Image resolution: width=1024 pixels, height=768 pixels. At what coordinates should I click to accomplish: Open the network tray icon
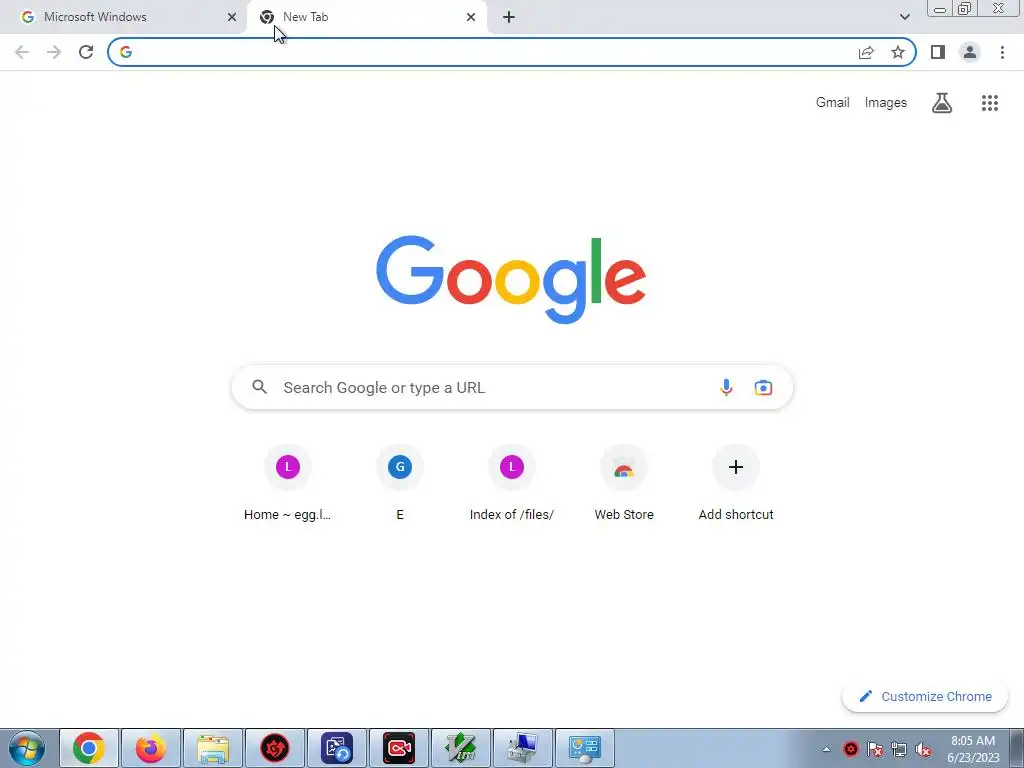tap(899, 749)
